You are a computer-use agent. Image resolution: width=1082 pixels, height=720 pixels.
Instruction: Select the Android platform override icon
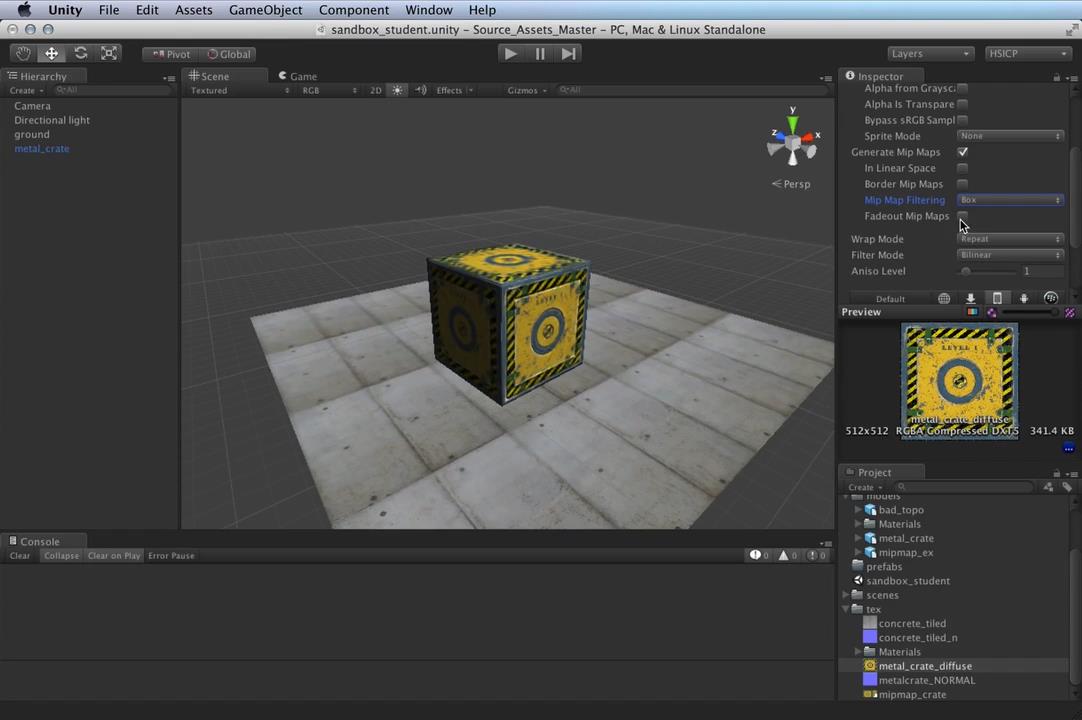pyautogui.click(x=1024, y=298)
